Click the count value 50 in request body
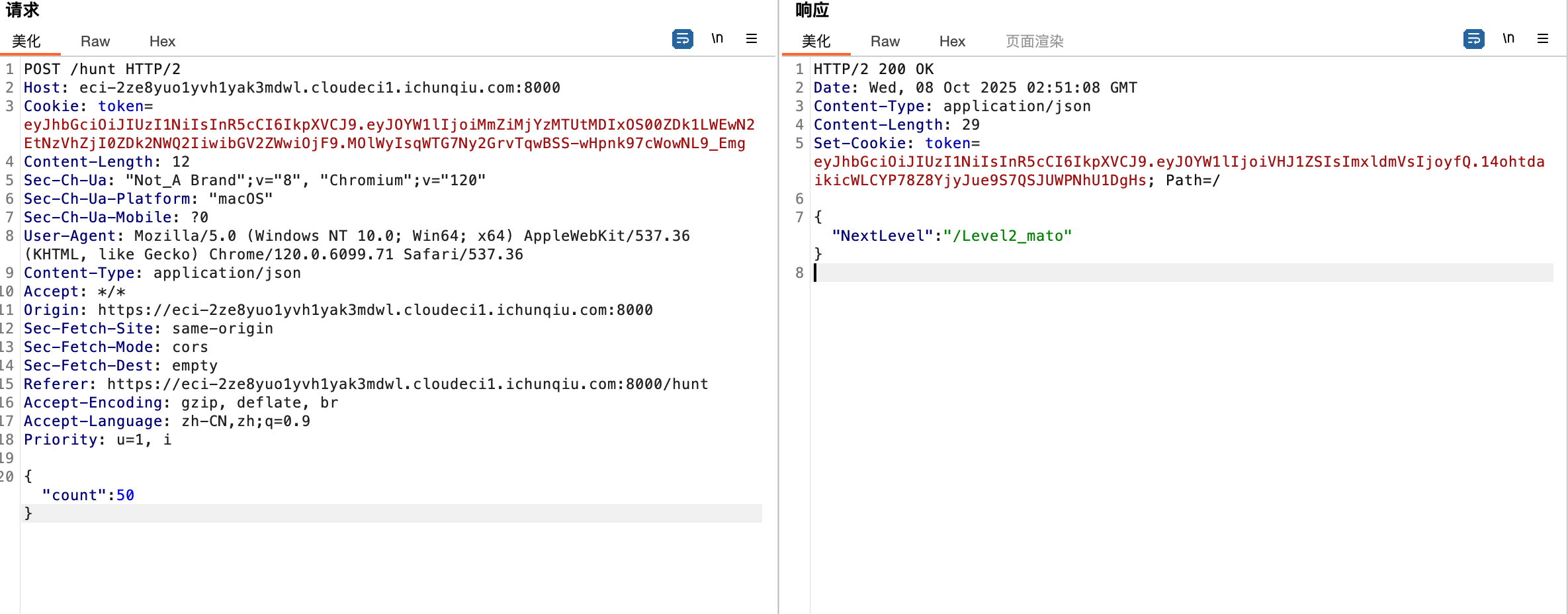Image resolution: width=1568 pixels, height=614 pixels. click(125, 496)
